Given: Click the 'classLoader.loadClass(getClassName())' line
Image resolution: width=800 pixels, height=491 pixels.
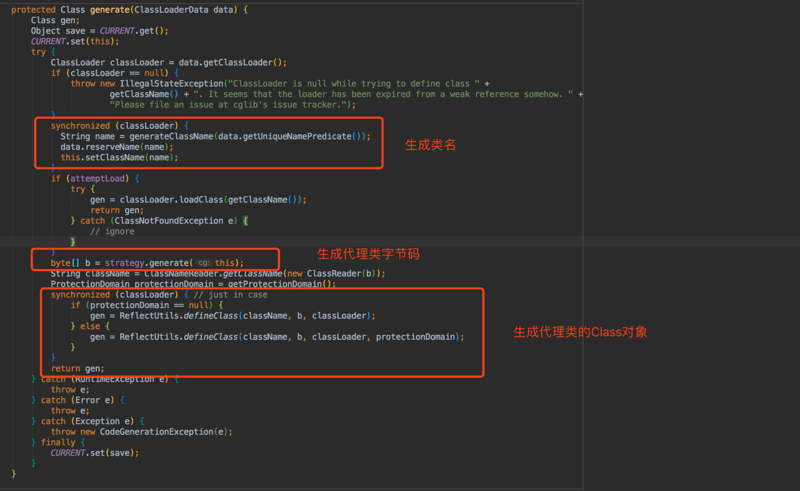Looking at the screenshot, I should 198,200.
